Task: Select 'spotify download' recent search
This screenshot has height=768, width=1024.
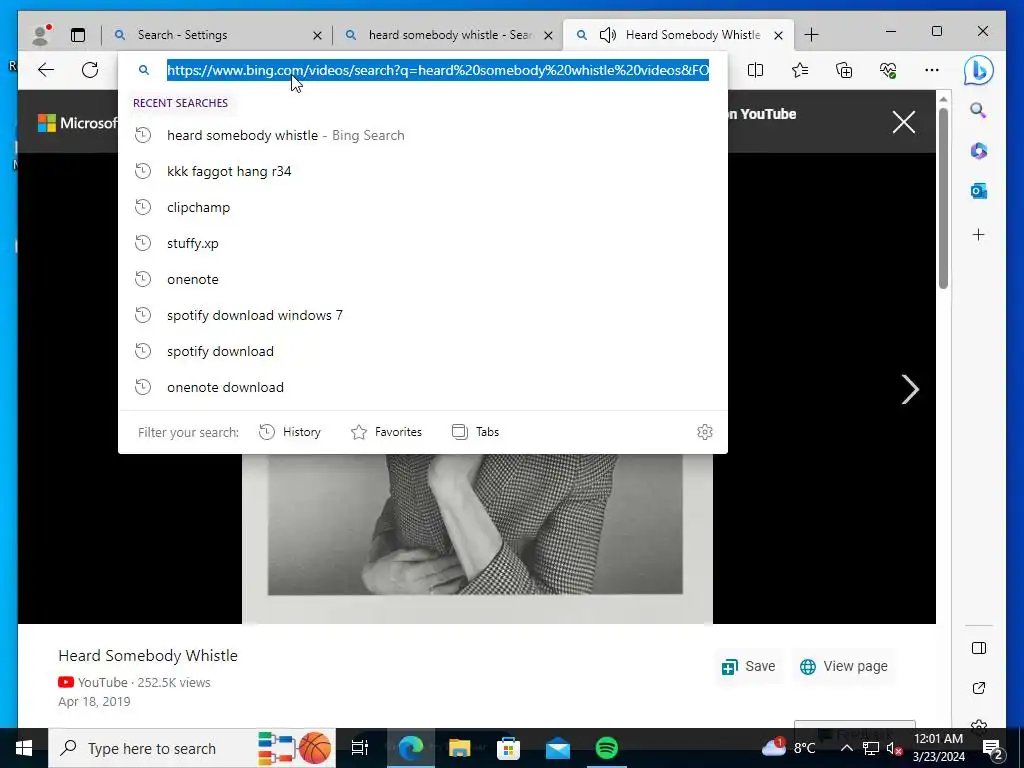Action: point(423,351)
